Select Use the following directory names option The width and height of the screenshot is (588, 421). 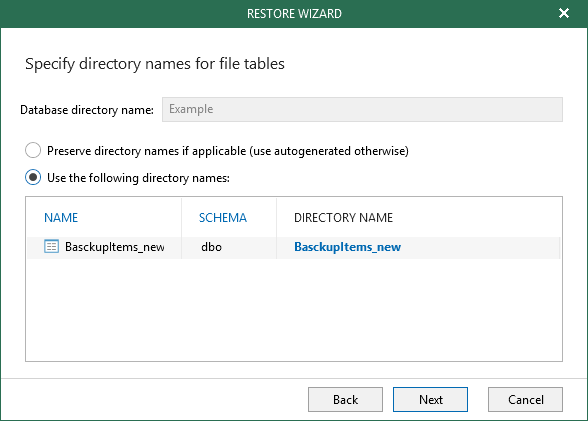(33, 177)
